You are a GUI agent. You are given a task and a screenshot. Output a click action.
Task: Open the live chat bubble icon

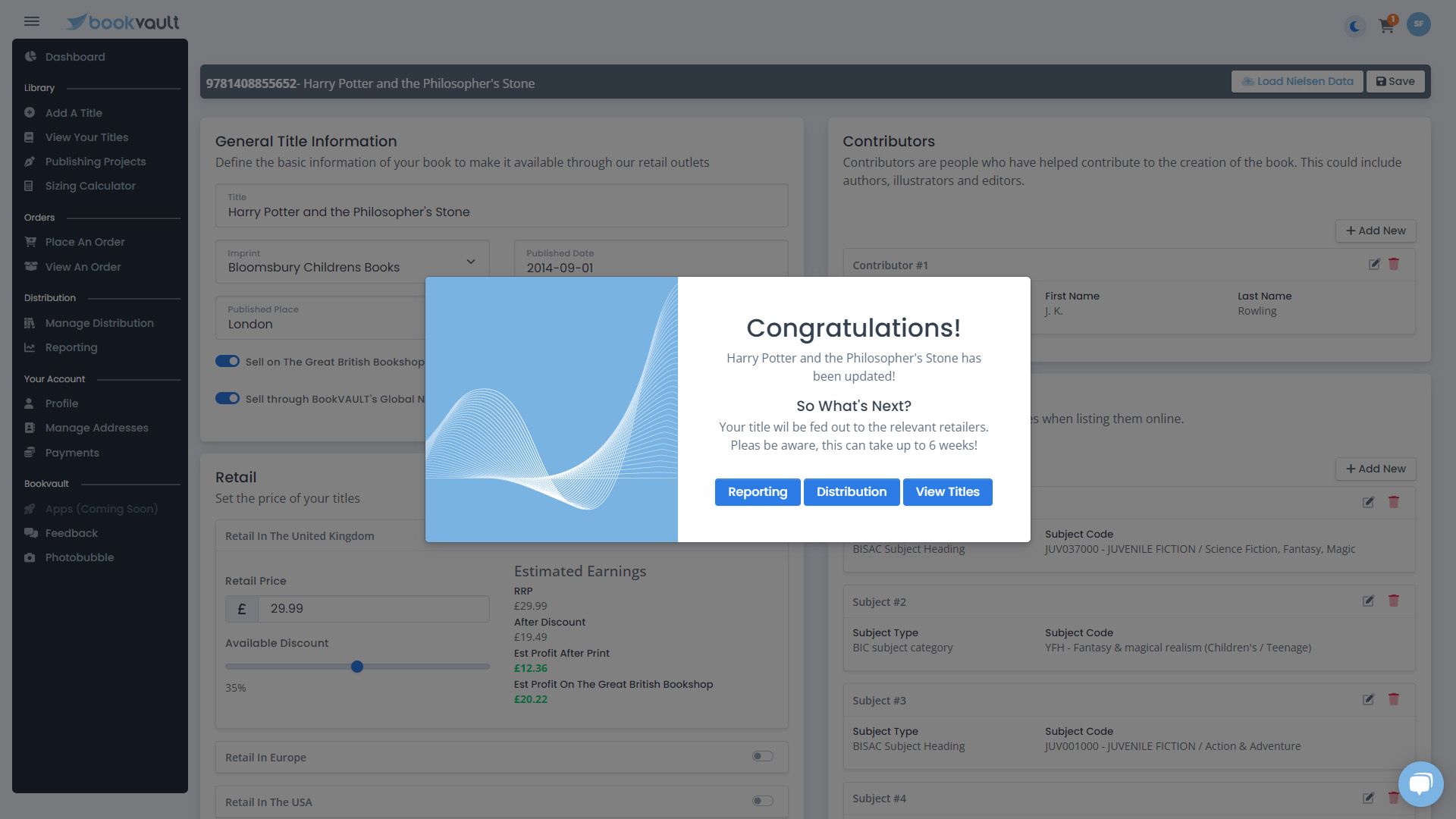tap(1420, 783)
